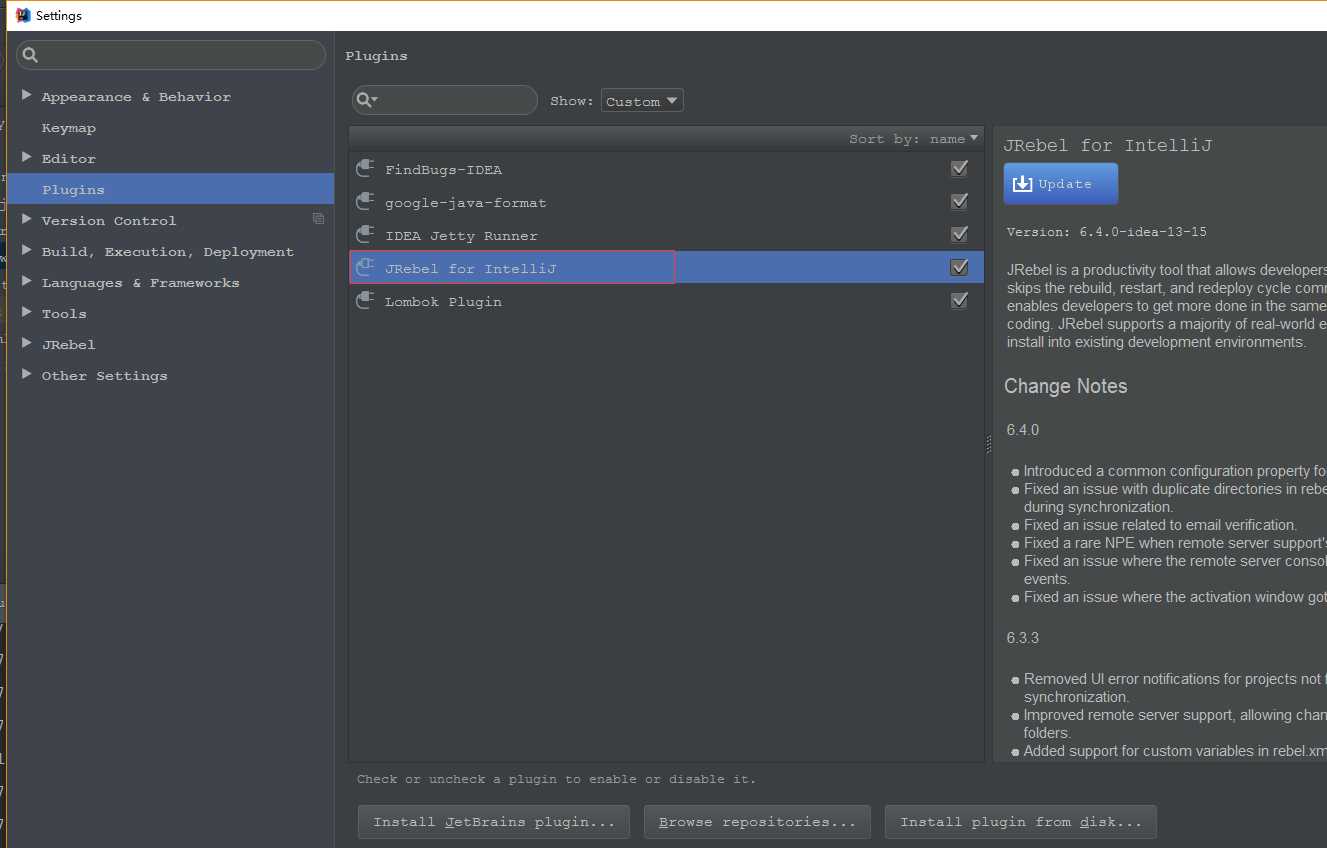
Task: Click the plugin search field
Action: pos(445,100)
